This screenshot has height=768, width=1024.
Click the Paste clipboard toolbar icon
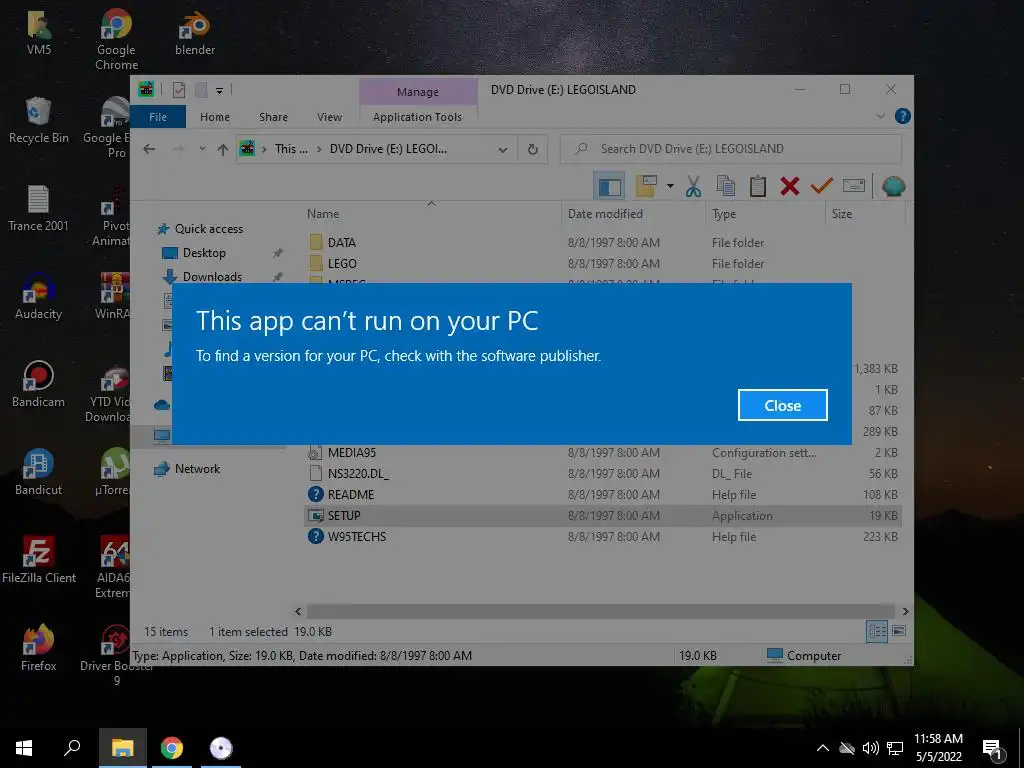(x=758, y=187)
